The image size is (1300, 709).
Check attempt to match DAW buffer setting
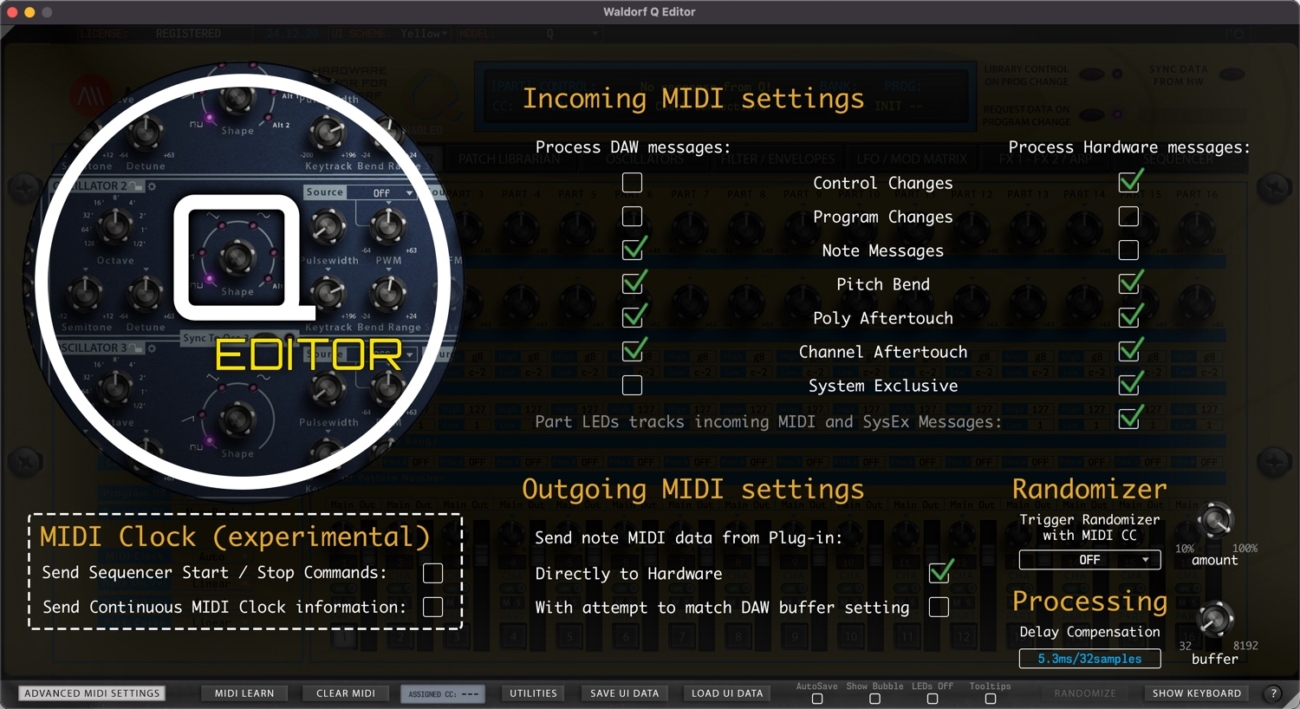click(938, 607)
